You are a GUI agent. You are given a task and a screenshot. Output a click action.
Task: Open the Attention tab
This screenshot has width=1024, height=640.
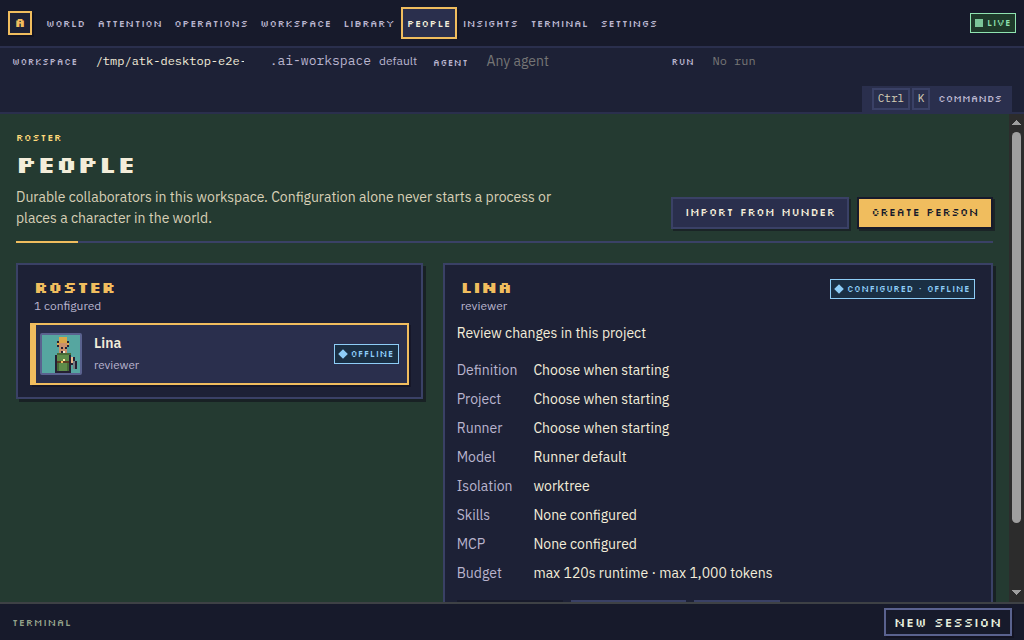click(x=130, y=24)
